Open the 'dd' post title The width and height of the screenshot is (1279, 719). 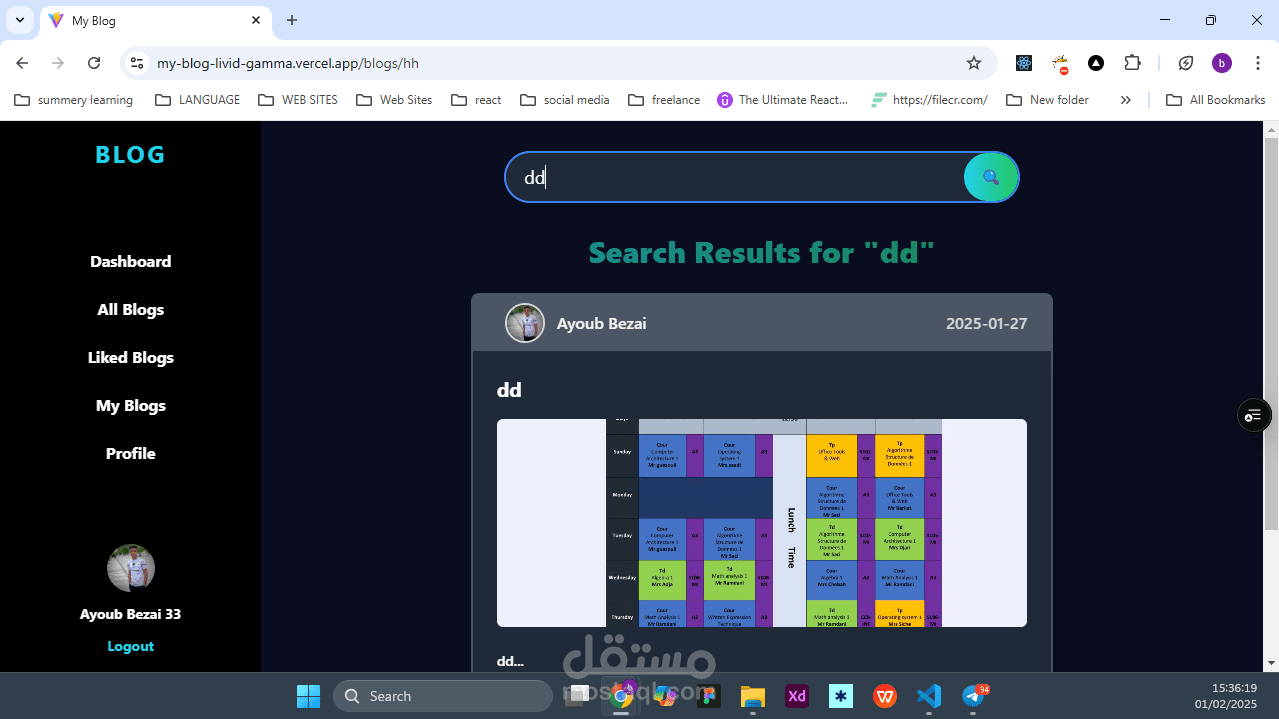509,390
